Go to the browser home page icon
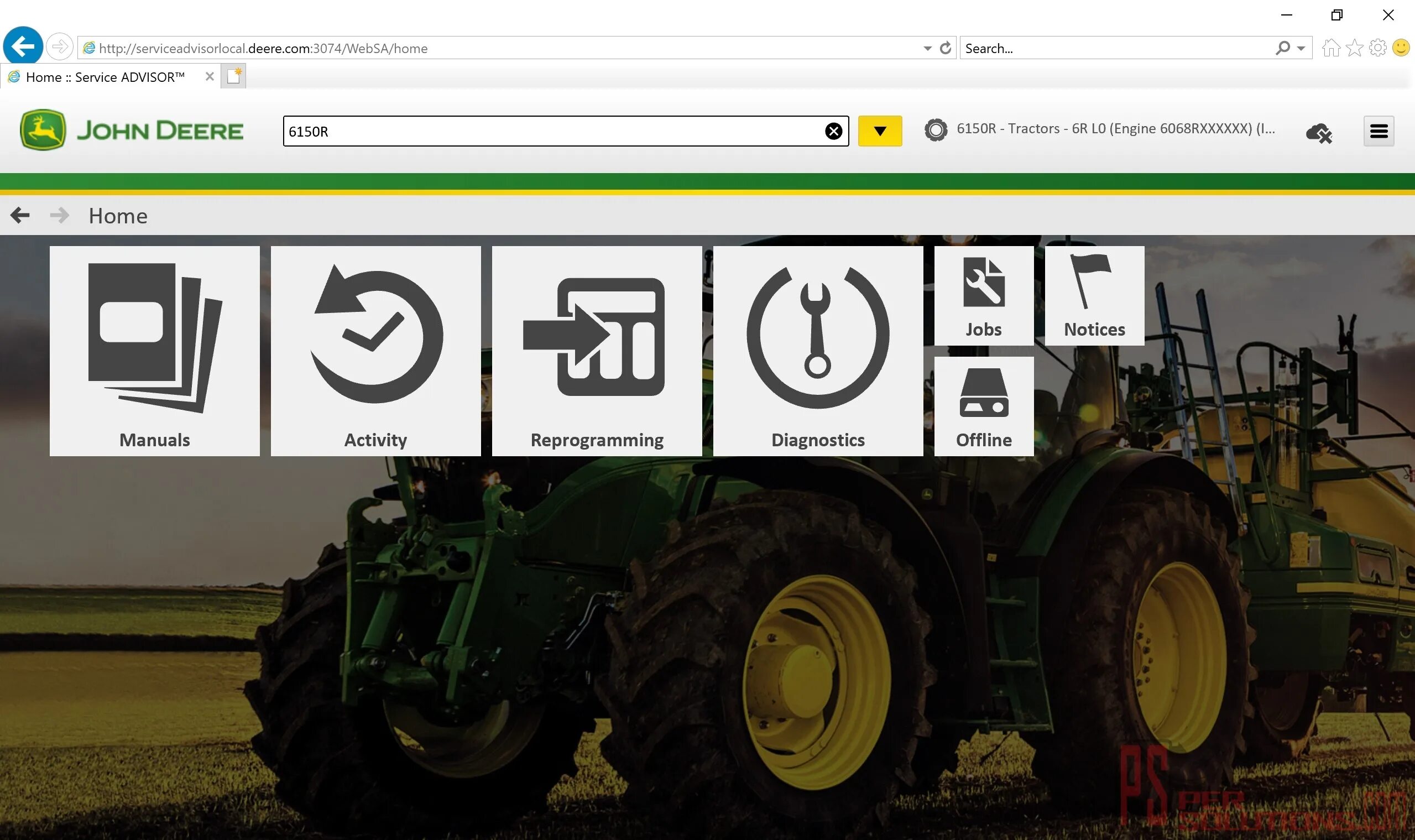The image size is (1415, 840). pos(1330,48)
